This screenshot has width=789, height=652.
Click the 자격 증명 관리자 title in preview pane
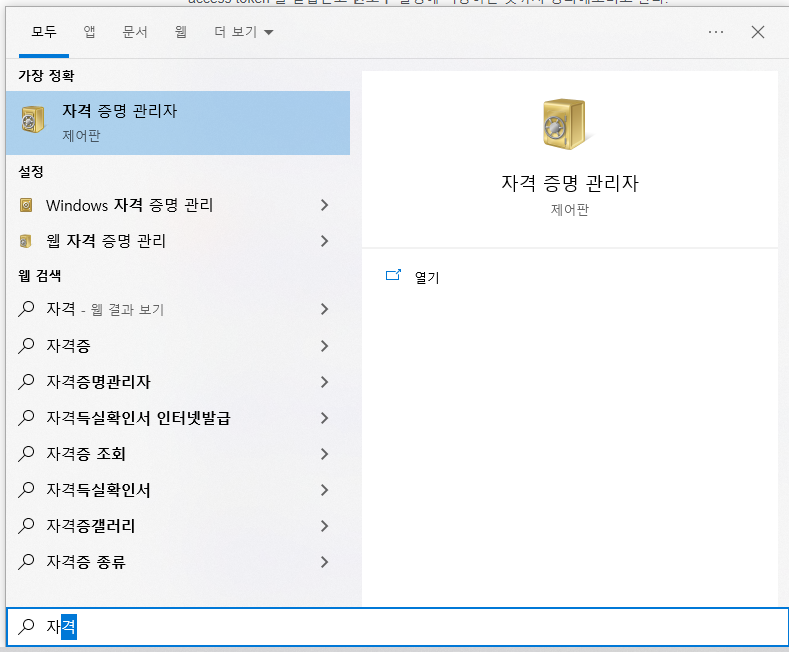(x=570, y=183)
